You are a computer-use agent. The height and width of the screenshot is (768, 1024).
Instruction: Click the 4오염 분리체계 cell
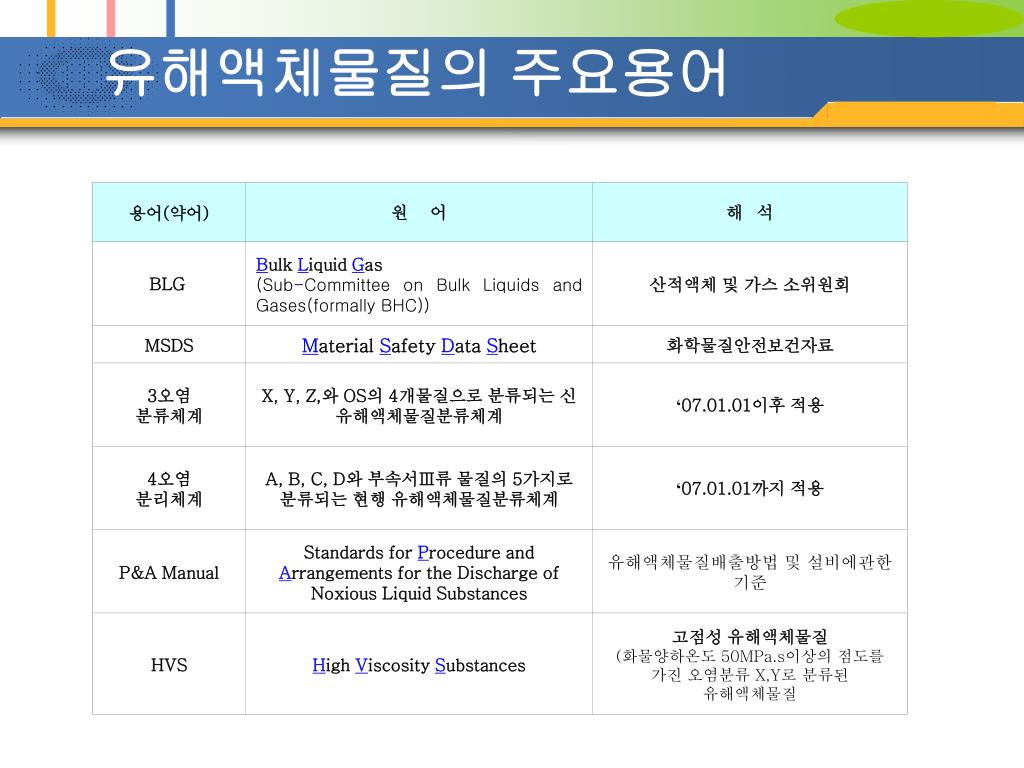169,488
